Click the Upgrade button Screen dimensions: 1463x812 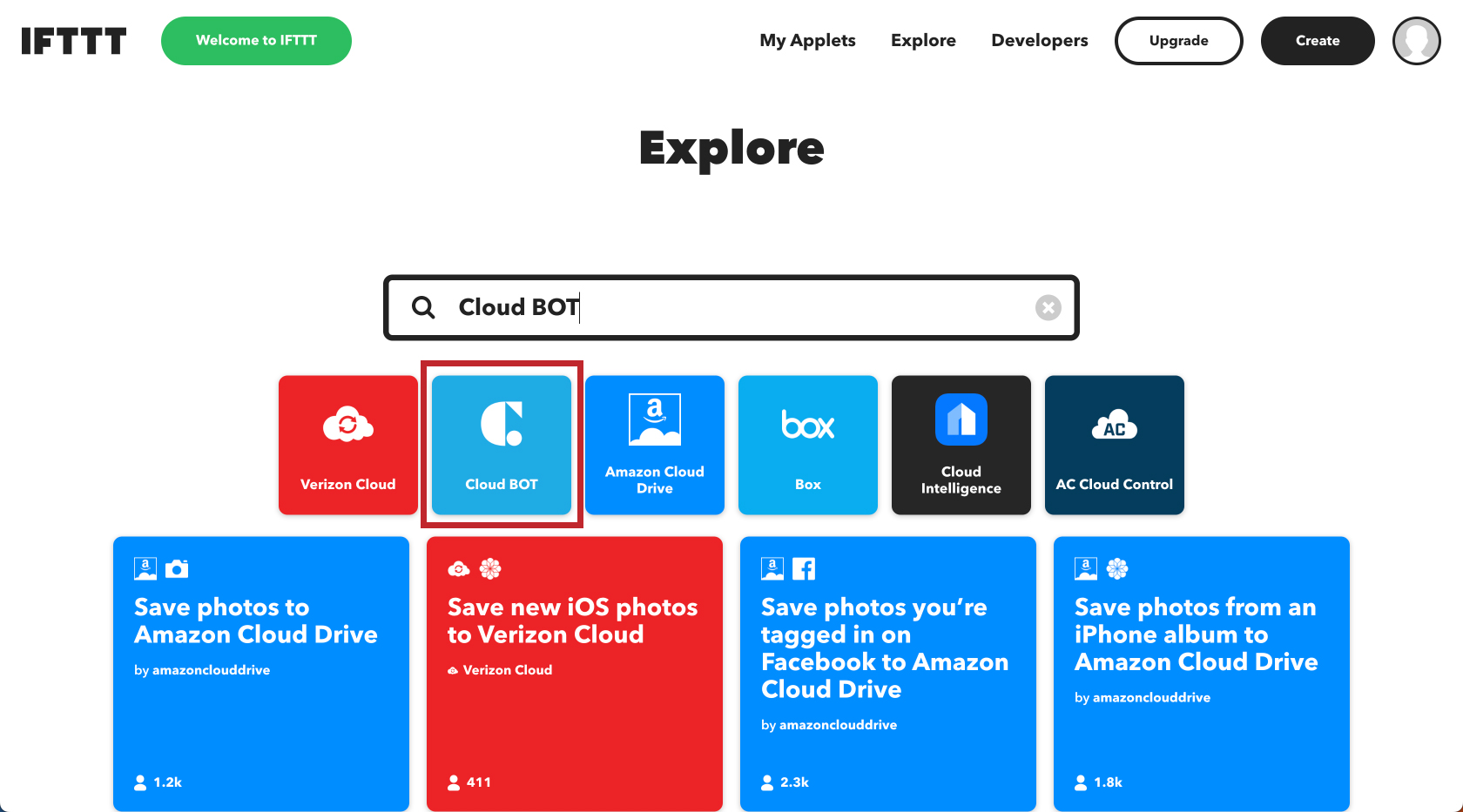[1178, 41]
